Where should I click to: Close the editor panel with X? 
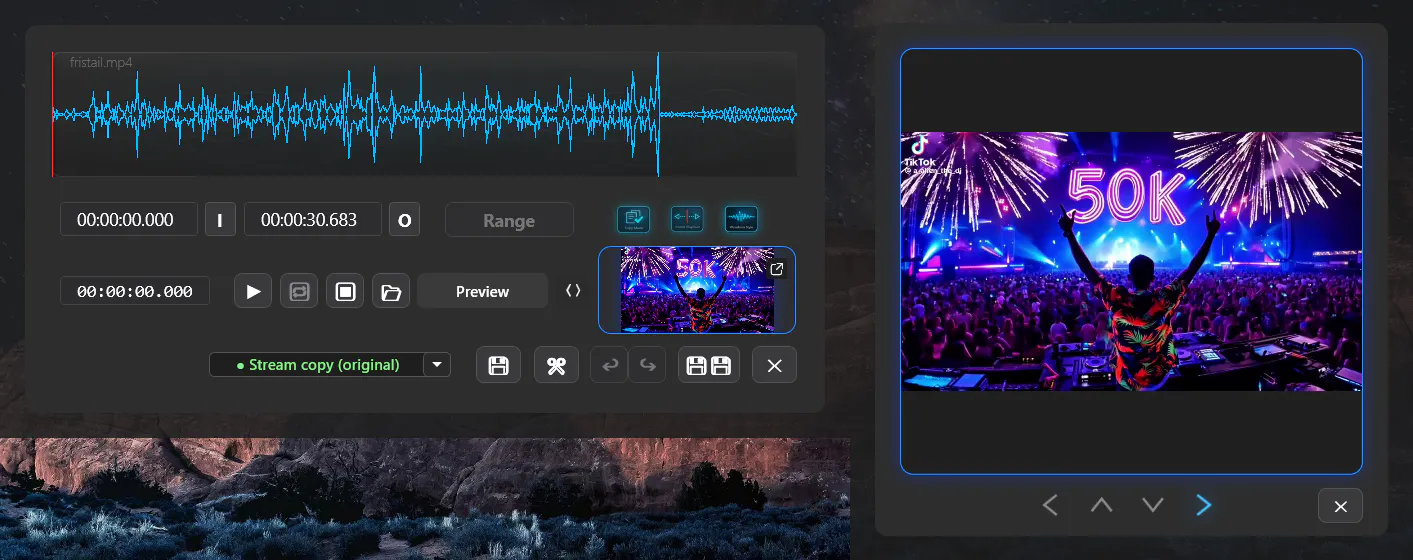point(774,365)
